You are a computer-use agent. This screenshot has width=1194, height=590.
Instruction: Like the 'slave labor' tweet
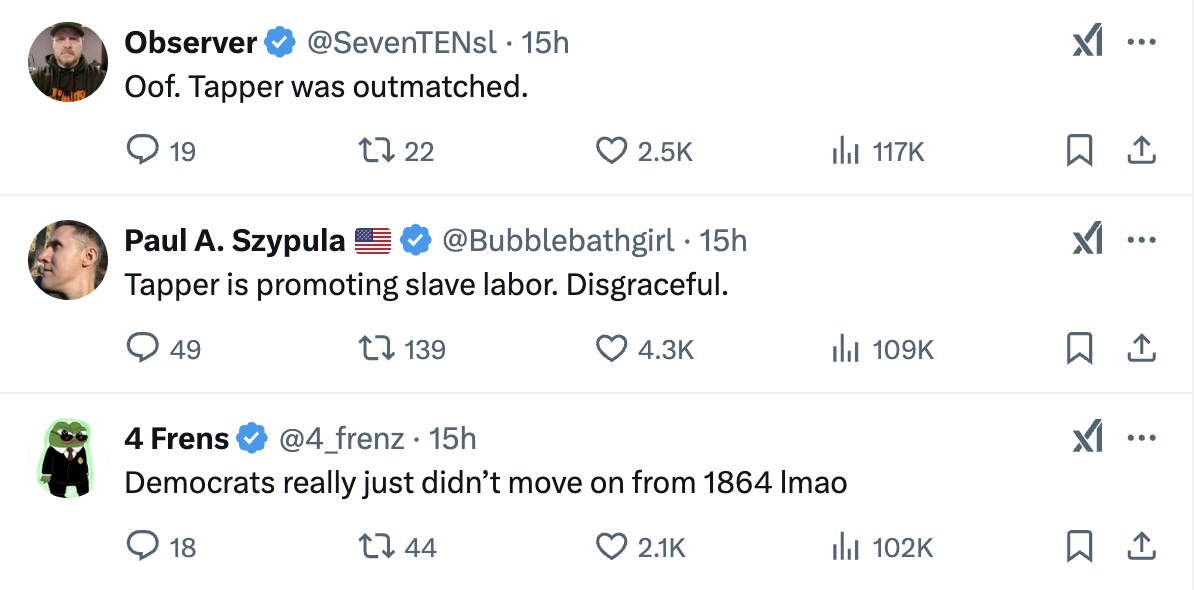[x=611, y=348]
